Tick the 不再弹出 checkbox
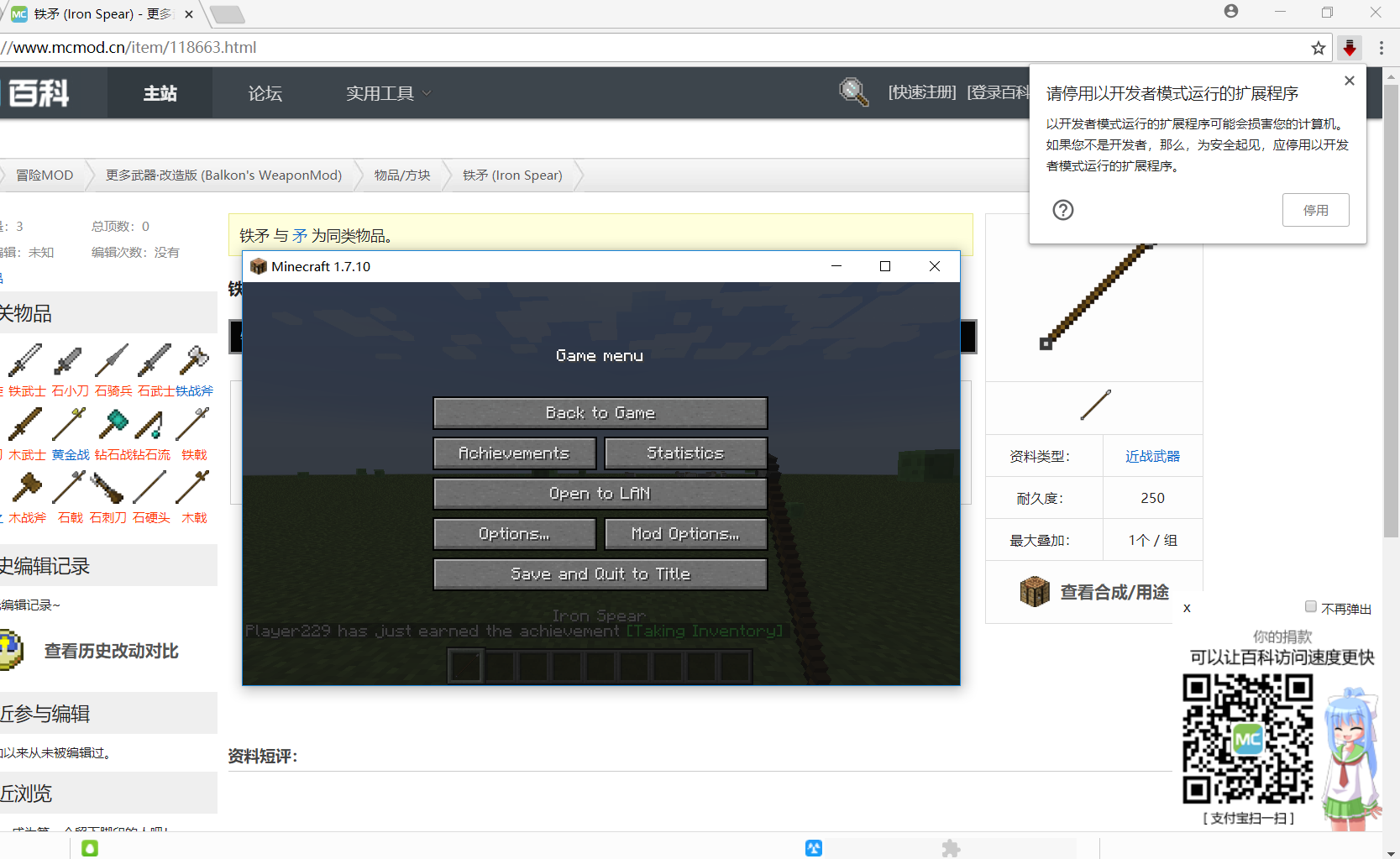This screenshot has width=1400, height=859. pos(1311,607)
